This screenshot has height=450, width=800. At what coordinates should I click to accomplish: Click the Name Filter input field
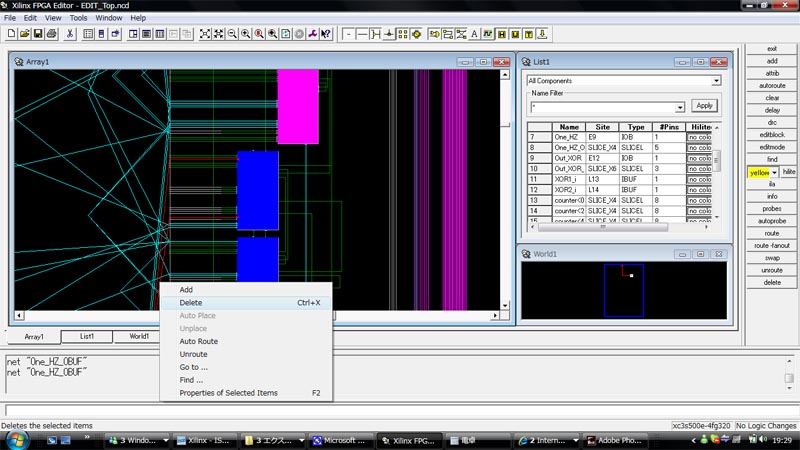pos(603,107)
